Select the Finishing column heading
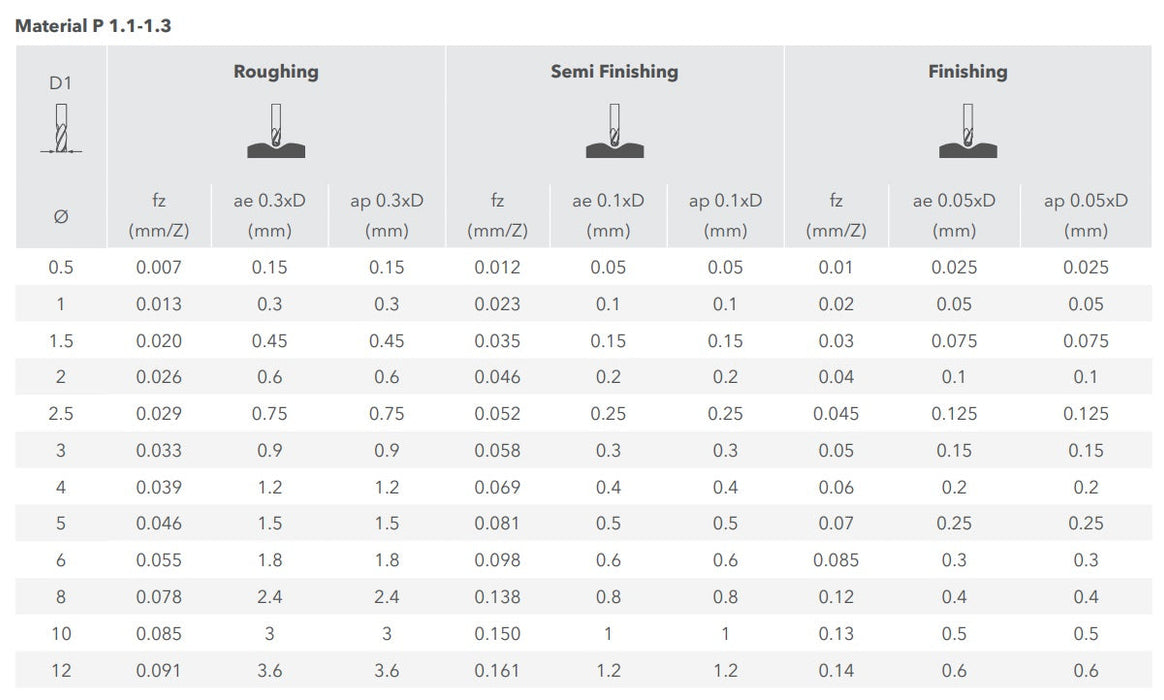This screenshot has width=1164, height=700. tap(968, 72)
